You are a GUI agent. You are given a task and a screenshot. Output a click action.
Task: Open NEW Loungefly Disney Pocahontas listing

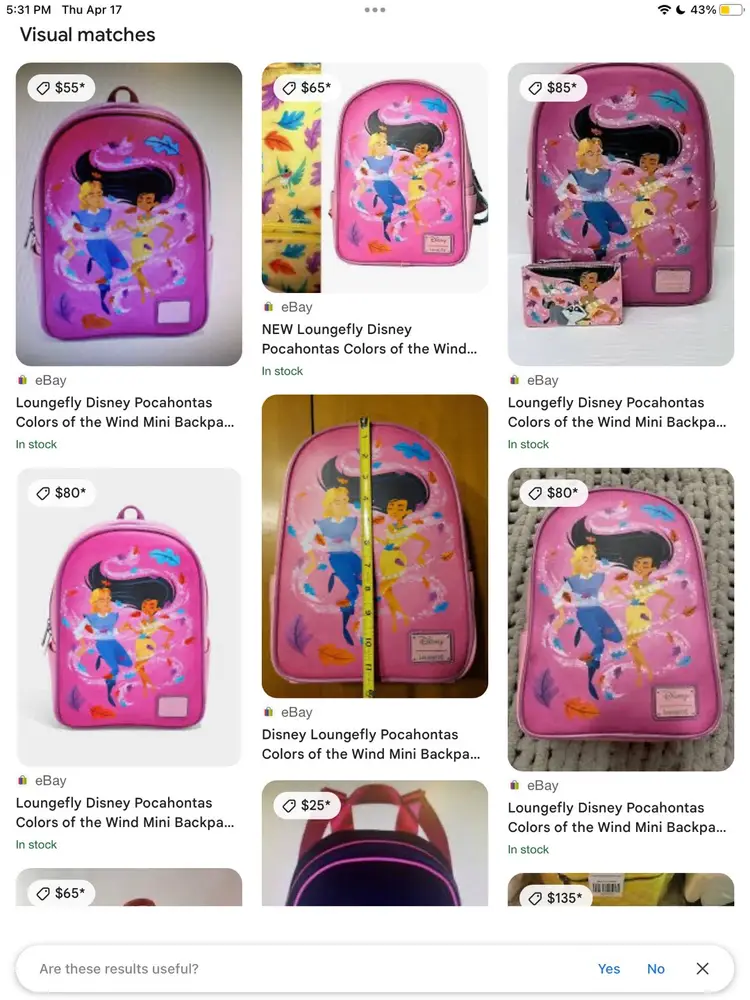(369, 339)
